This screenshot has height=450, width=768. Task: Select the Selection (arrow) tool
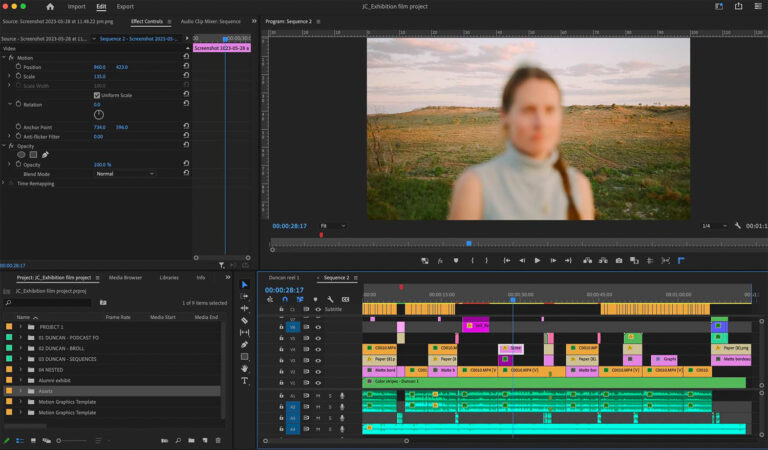pos(244,284)
